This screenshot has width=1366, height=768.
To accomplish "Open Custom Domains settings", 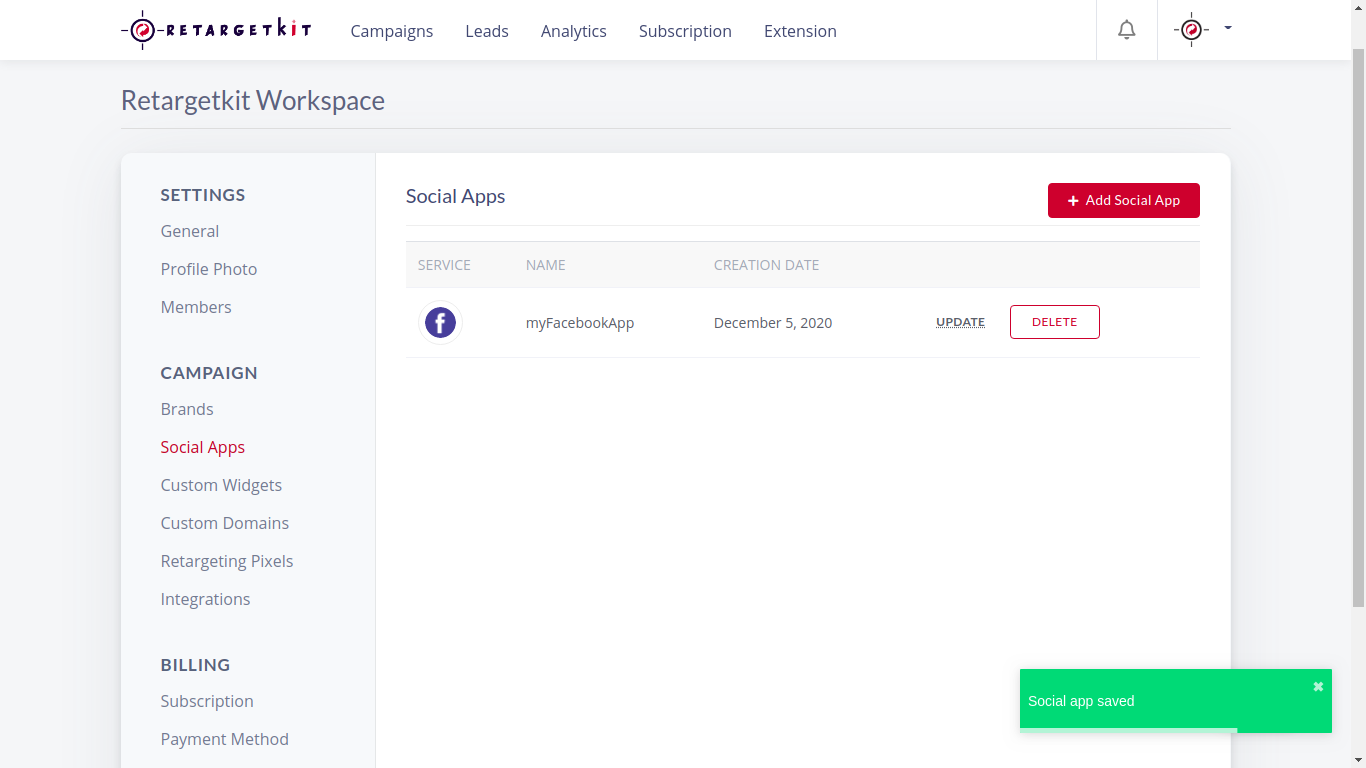I will click(225, 523).
